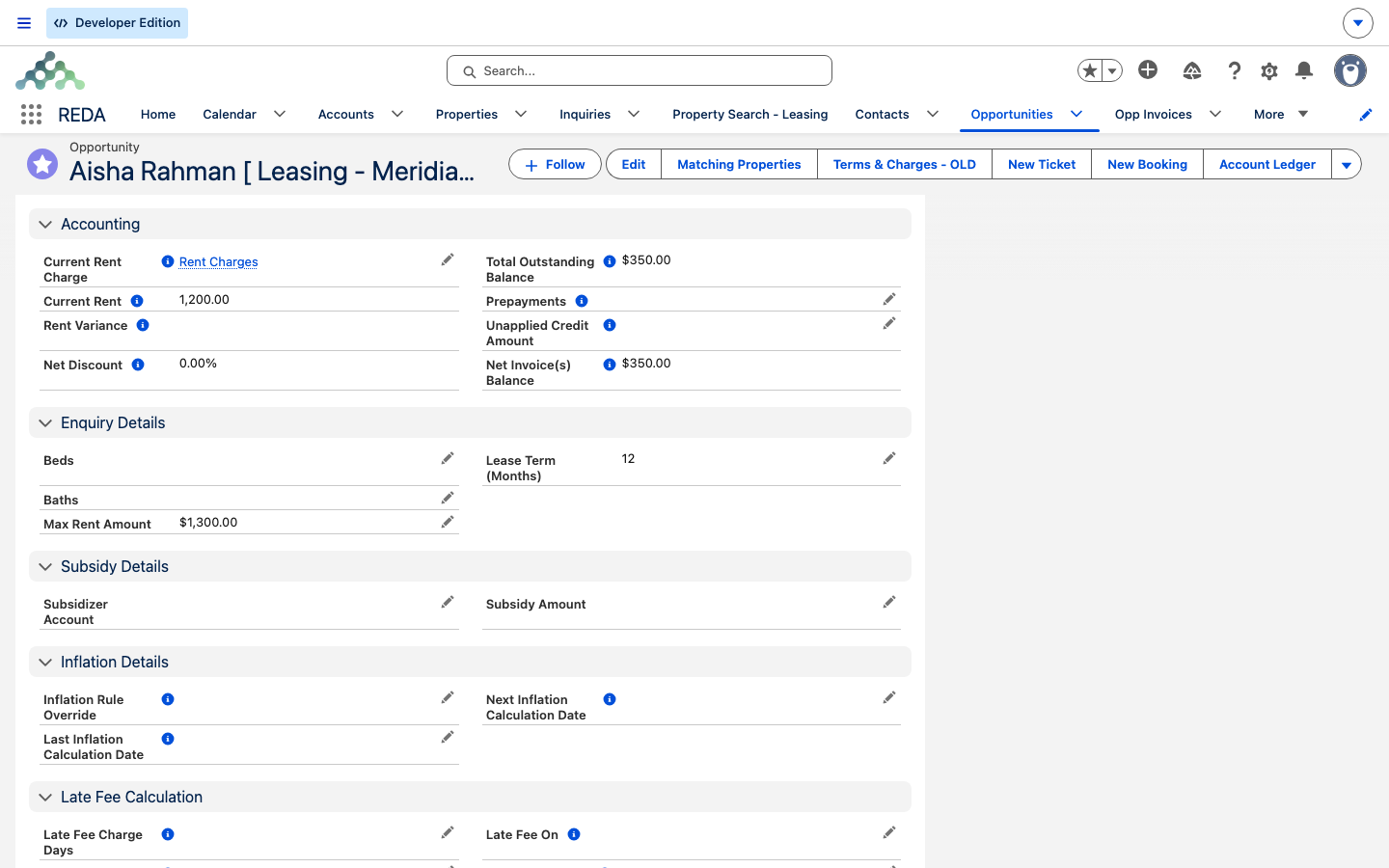Open the user profile avatar

coord(1350,70)
